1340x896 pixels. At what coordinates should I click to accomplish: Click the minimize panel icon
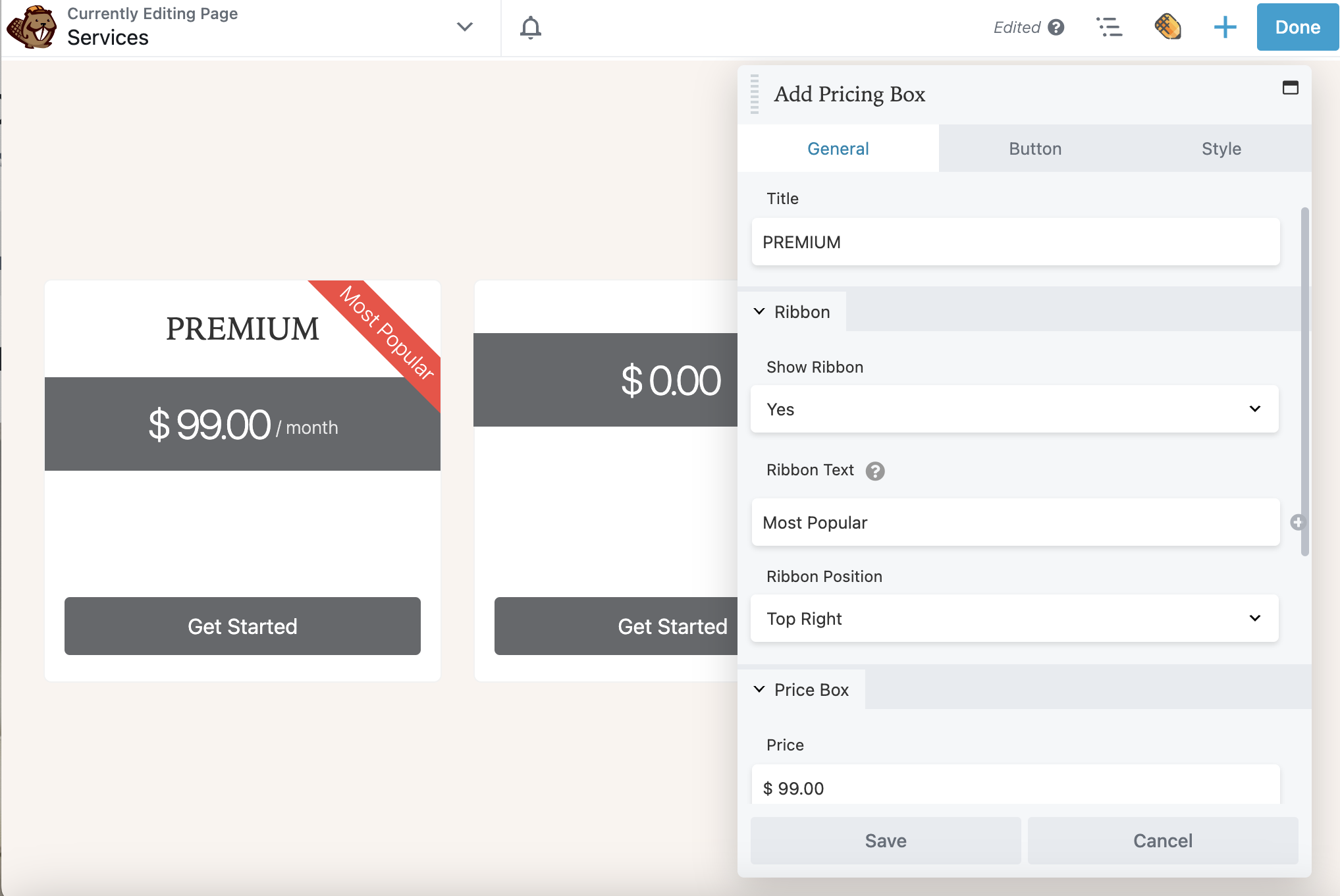coord(1292,87)
